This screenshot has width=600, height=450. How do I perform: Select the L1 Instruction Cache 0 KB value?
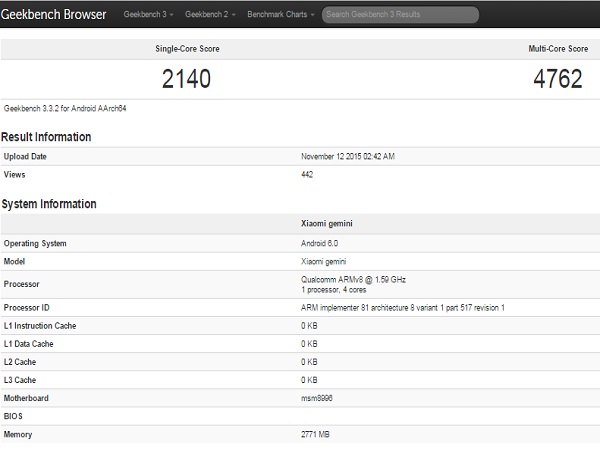(309, 326)
